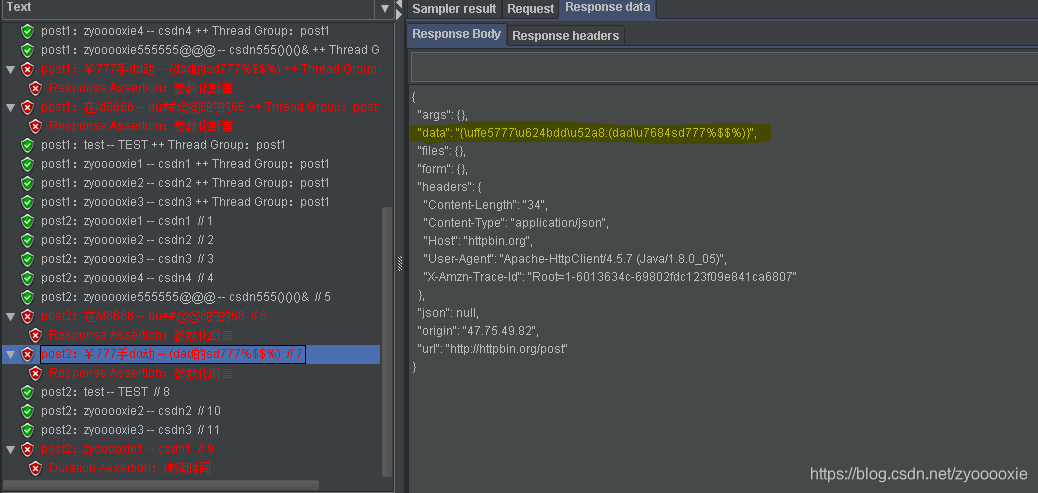Image resolution: width=1038 pixels, height=493 pixels.
Task: Click green icon of post2 zyooooxie2 // 10
Action: tap(27, 411)
